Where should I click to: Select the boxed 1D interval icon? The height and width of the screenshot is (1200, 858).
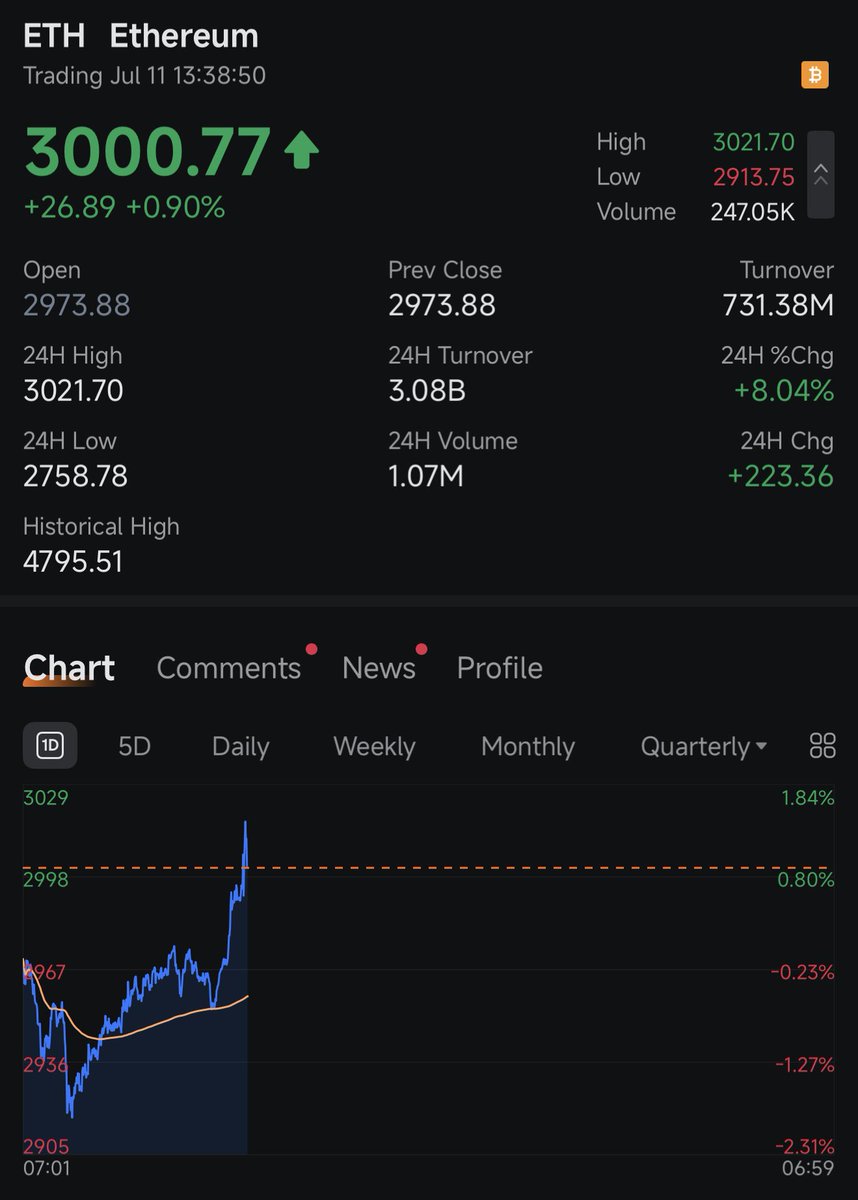[x=50, y=746]
